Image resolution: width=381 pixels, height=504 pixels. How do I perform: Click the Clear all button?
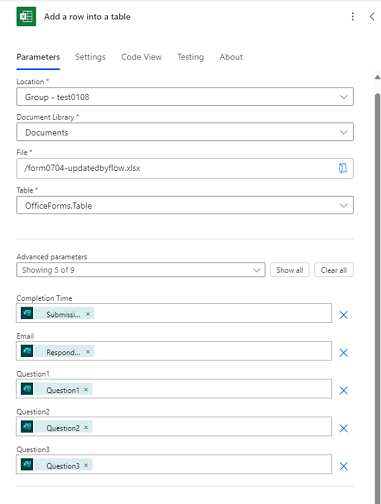334,270
